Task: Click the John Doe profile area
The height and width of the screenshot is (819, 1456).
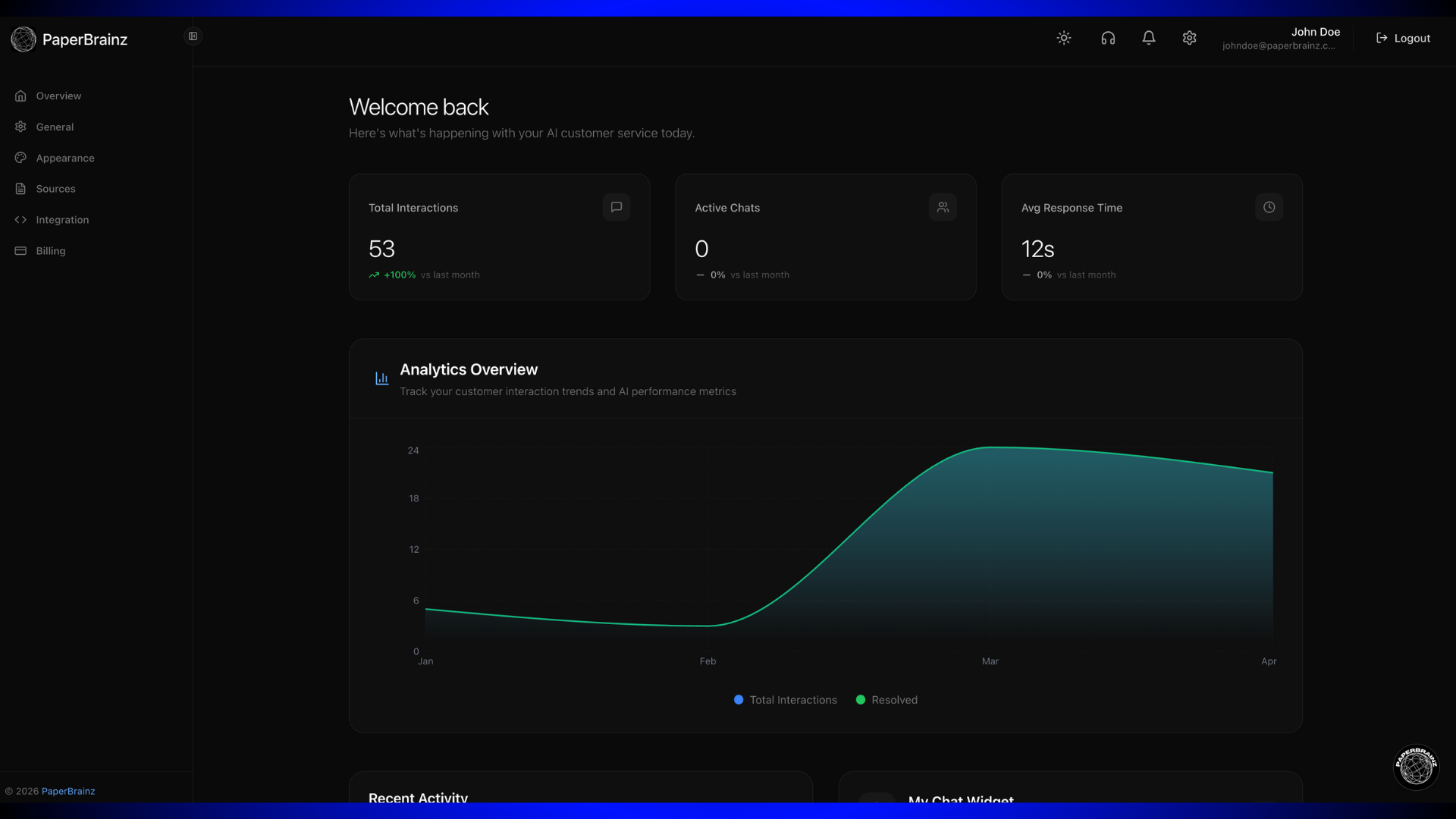Action: pyautogui.click(x=1281, y=38)
